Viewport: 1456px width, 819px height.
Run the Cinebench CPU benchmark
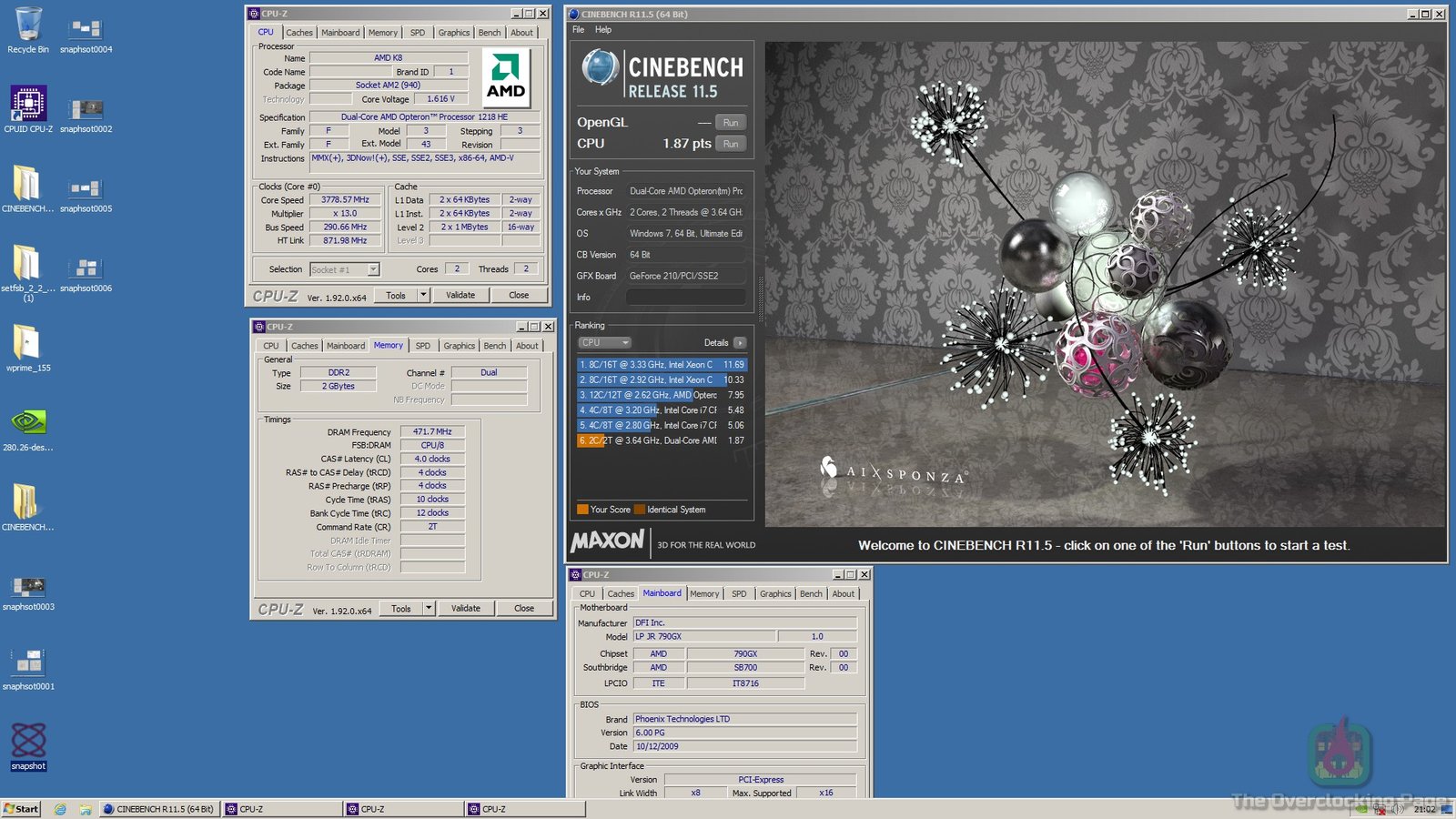[731, 144]
